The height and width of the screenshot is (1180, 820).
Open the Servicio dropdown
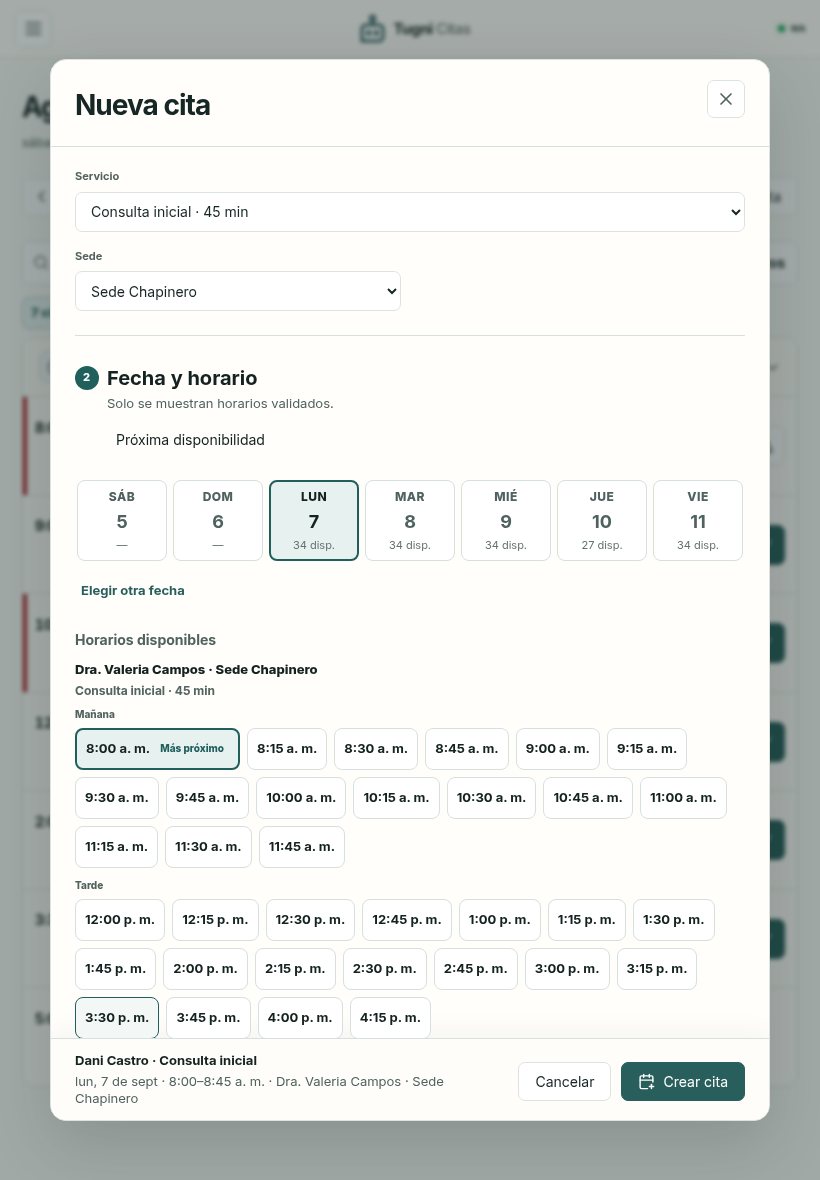tap(409, 212)
